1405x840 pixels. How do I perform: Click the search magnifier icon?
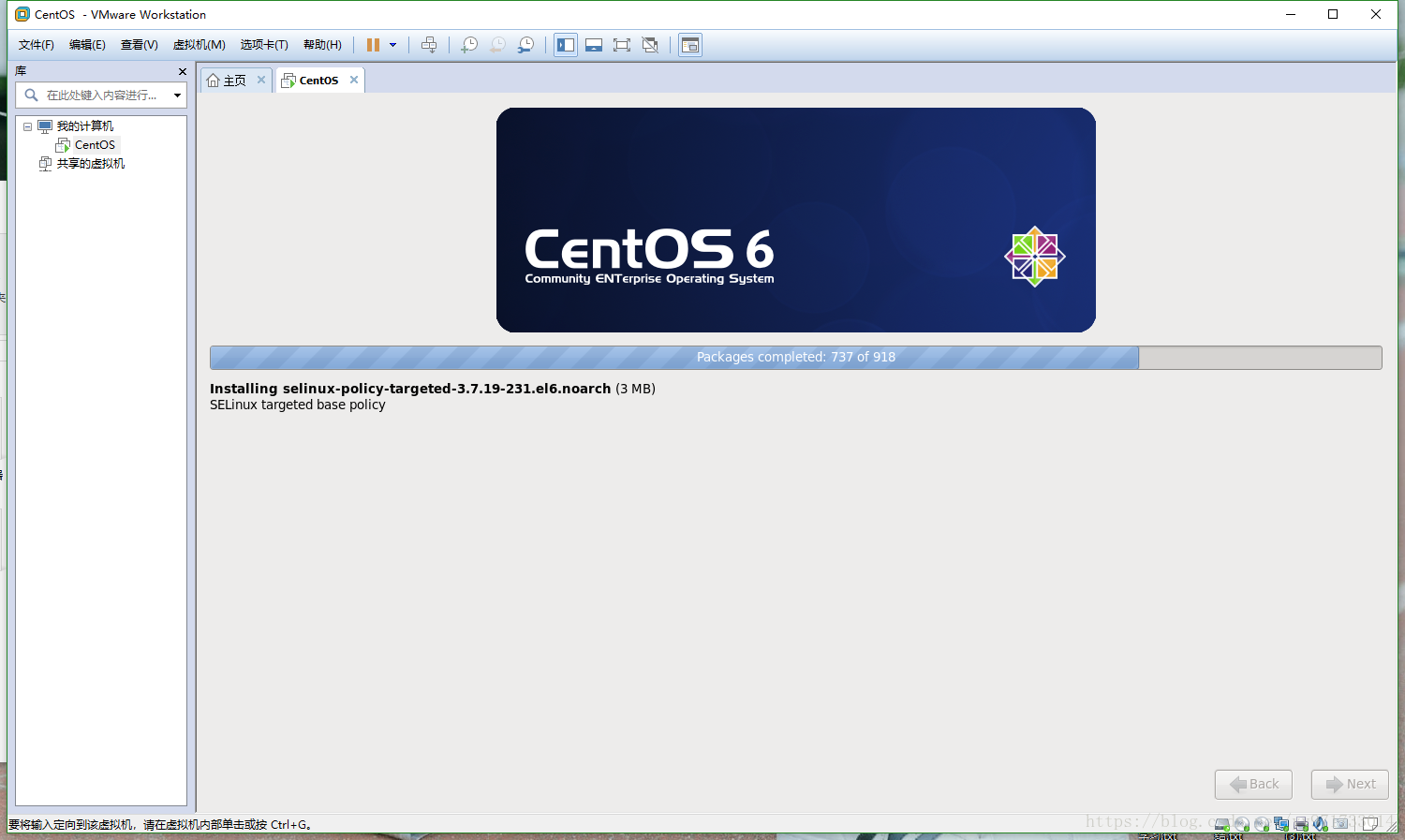(x=31, y=96)
